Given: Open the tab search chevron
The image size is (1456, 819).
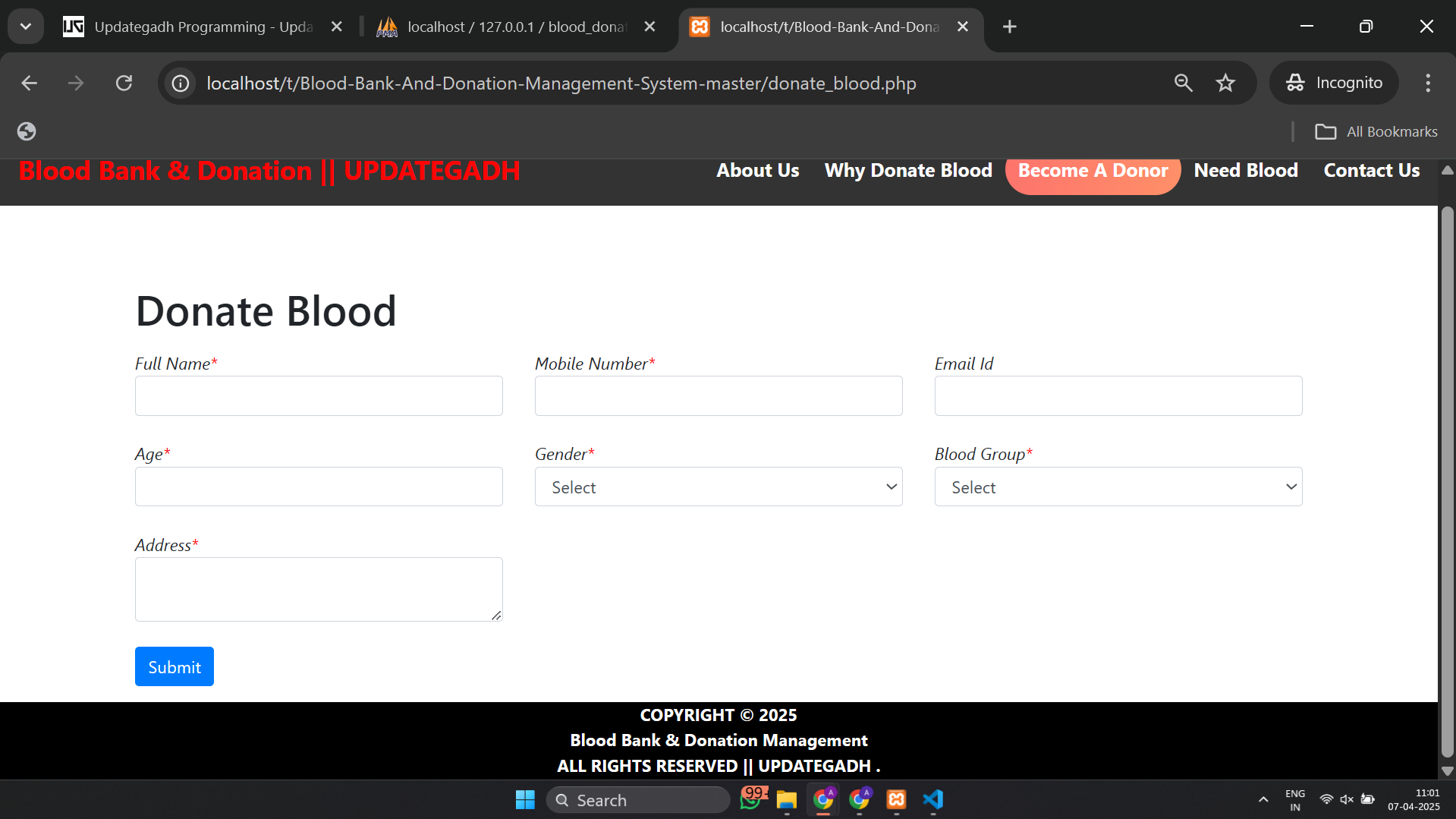Looking at the screenshot, I should click(25, 26).
